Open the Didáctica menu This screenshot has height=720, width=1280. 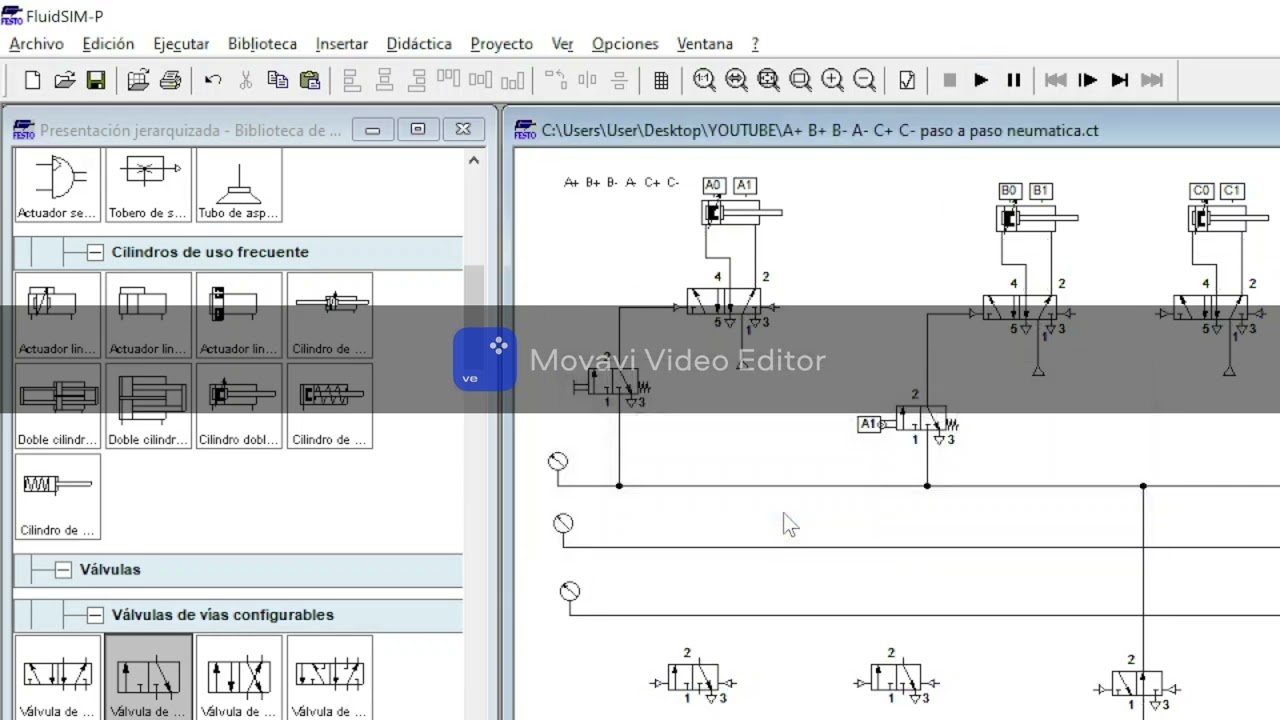[419, 44]
